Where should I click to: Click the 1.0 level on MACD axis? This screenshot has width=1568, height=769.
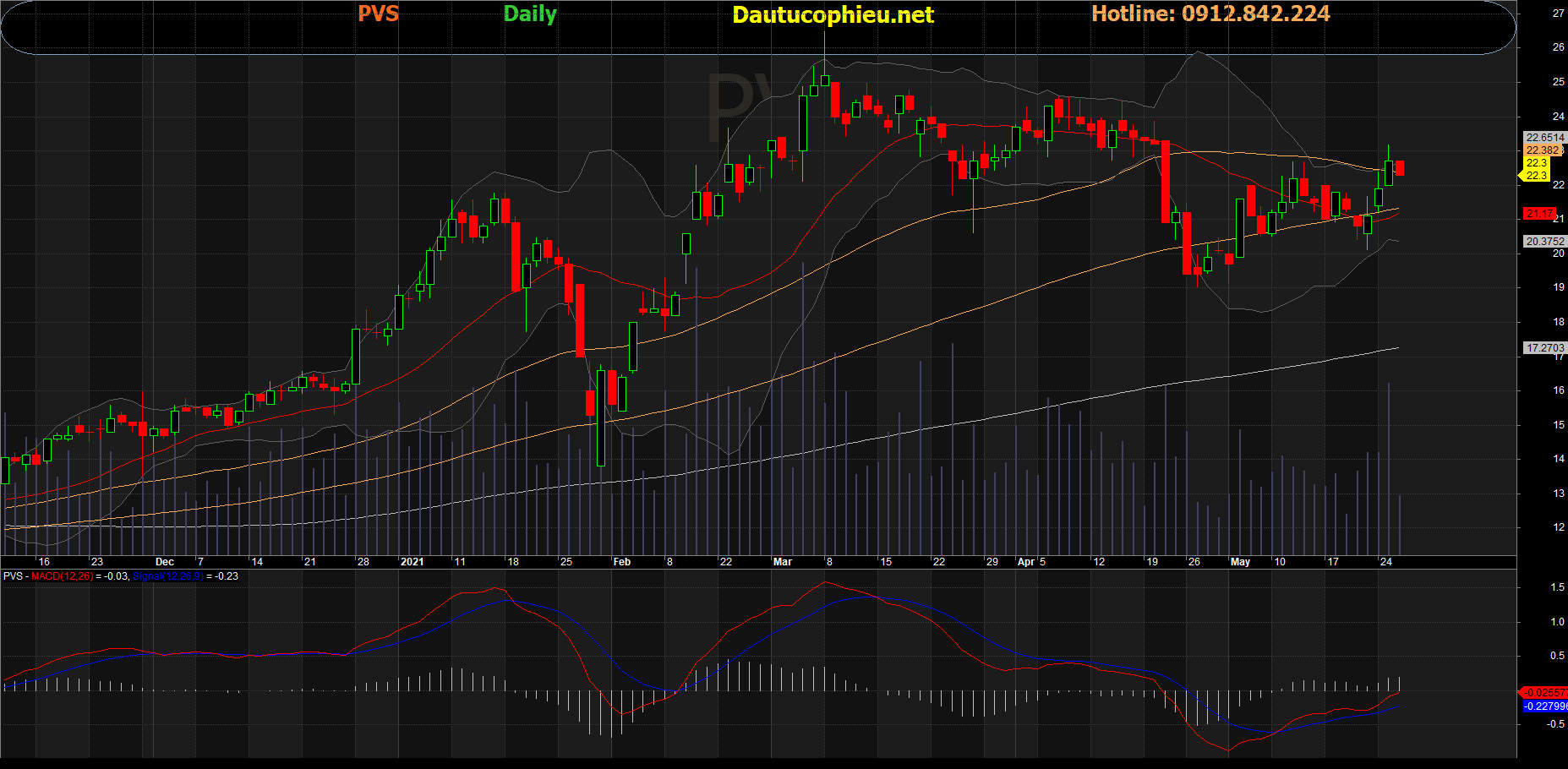click(x=1557, y=622)
